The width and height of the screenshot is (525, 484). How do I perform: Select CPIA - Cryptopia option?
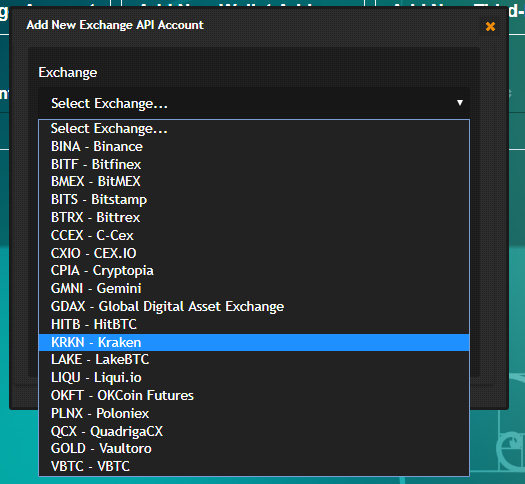pyautogui.click(x=254, y=271)
